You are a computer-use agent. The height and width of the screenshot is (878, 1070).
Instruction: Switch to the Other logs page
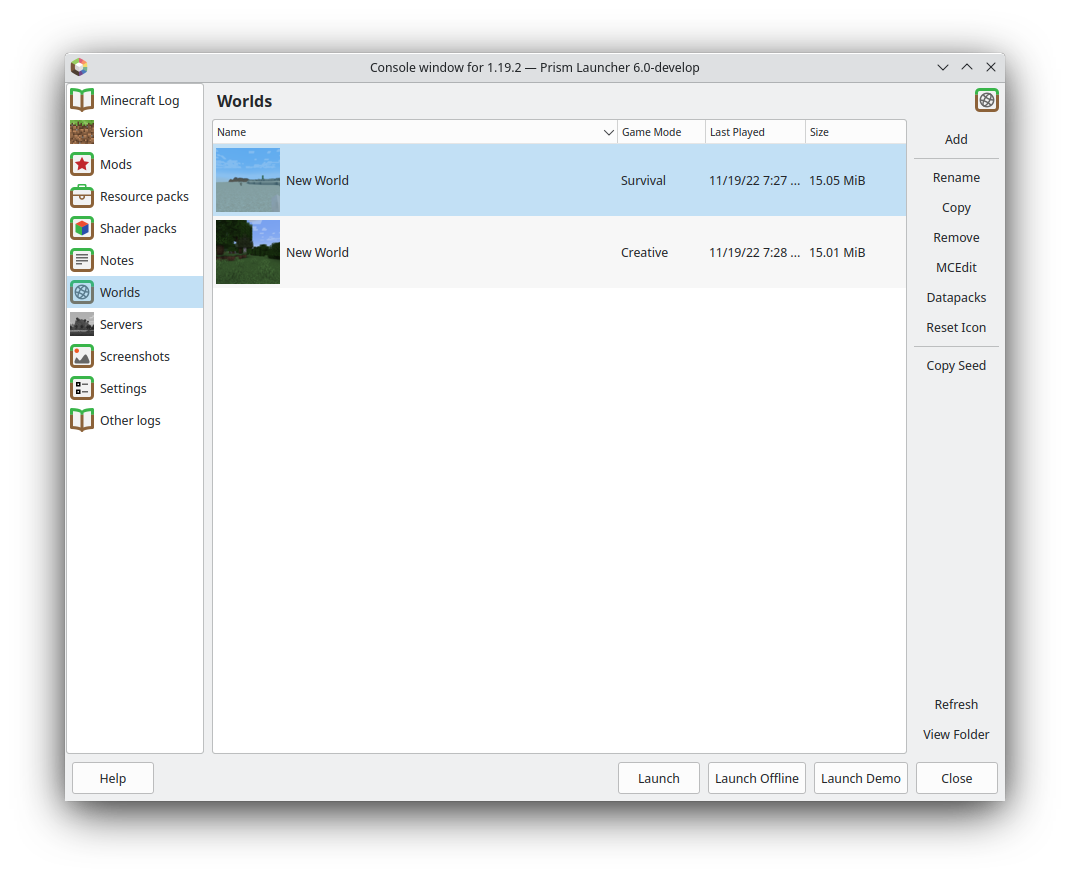click(130, 420)
